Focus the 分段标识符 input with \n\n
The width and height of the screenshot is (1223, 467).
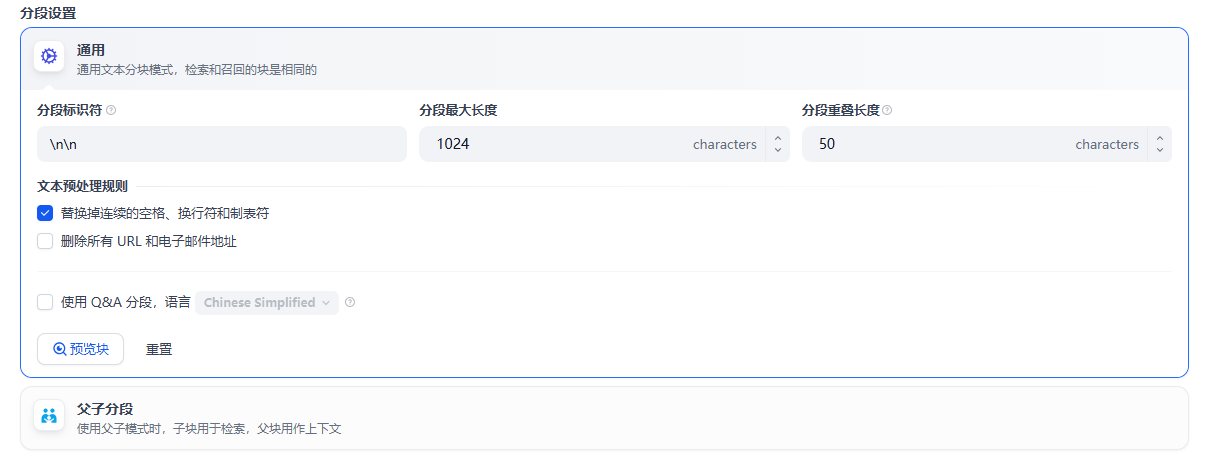[222, 144]
